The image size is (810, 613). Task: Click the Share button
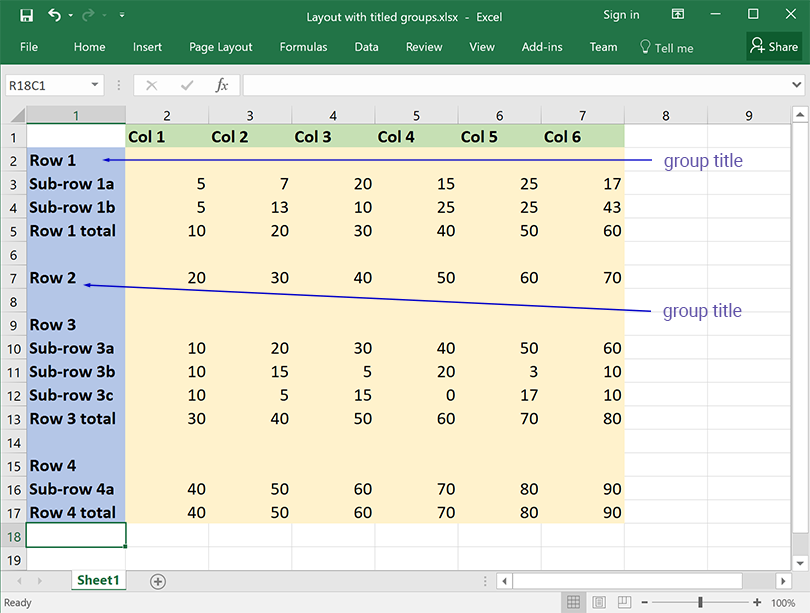(x=774, y=46)
